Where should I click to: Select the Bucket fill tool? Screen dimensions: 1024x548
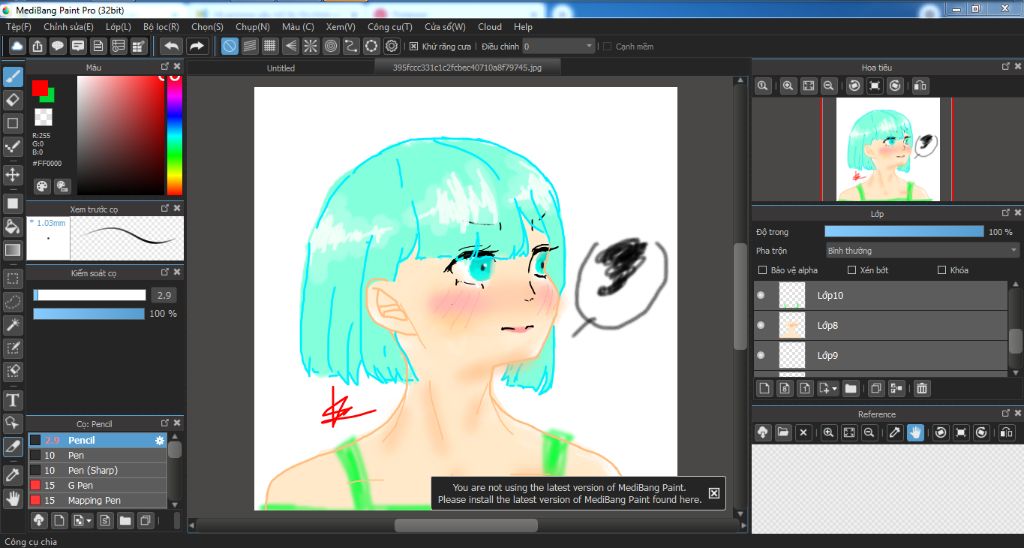point(12,227)
